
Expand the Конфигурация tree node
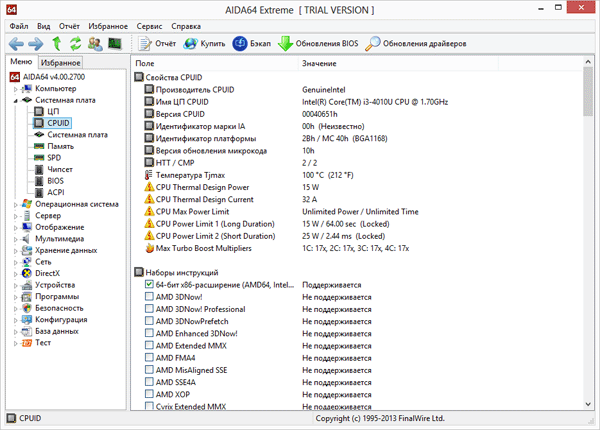(16, 320)
